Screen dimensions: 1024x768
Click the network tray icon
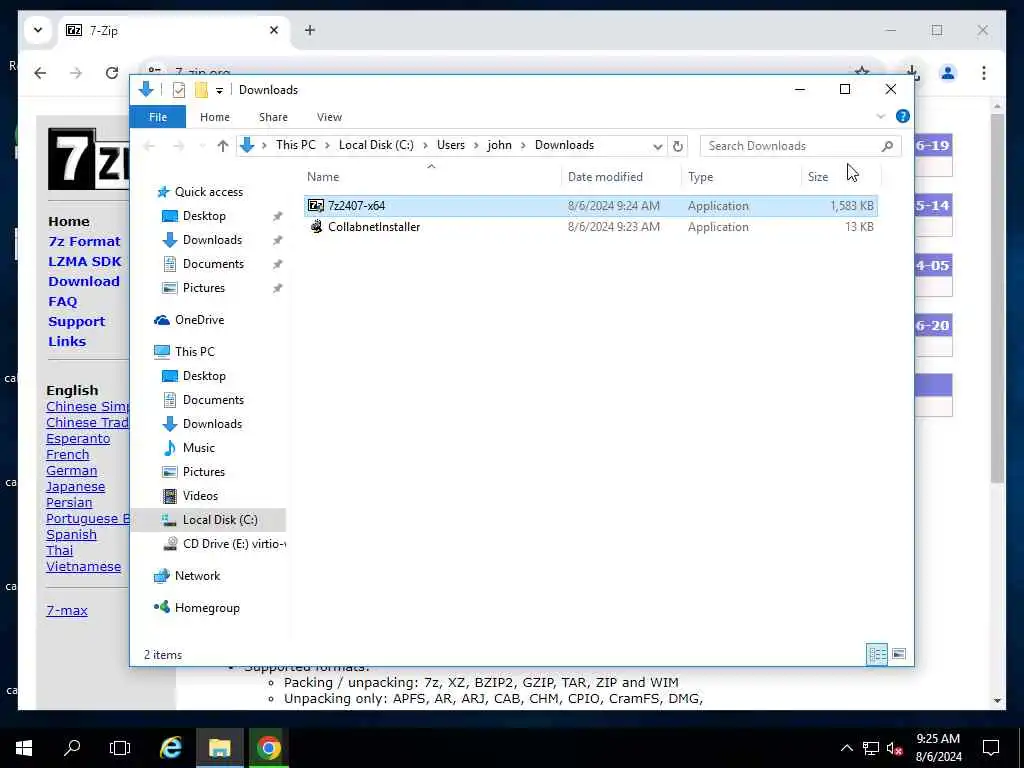(871, 748)
